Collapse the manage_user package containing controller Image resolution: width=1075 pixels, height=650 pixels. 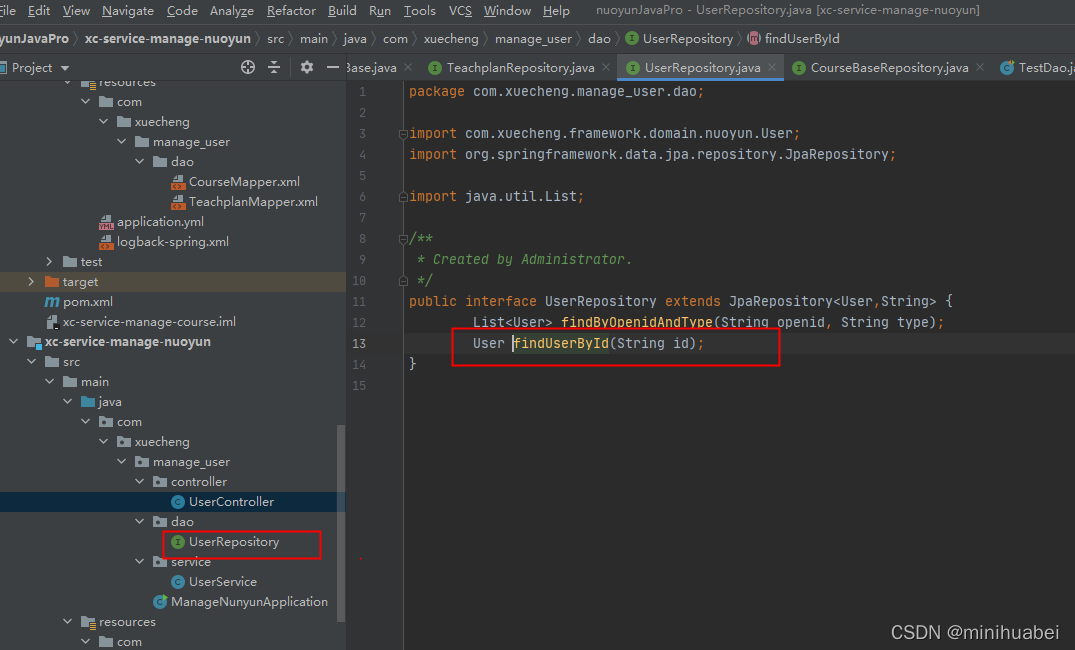coord(121,462)
